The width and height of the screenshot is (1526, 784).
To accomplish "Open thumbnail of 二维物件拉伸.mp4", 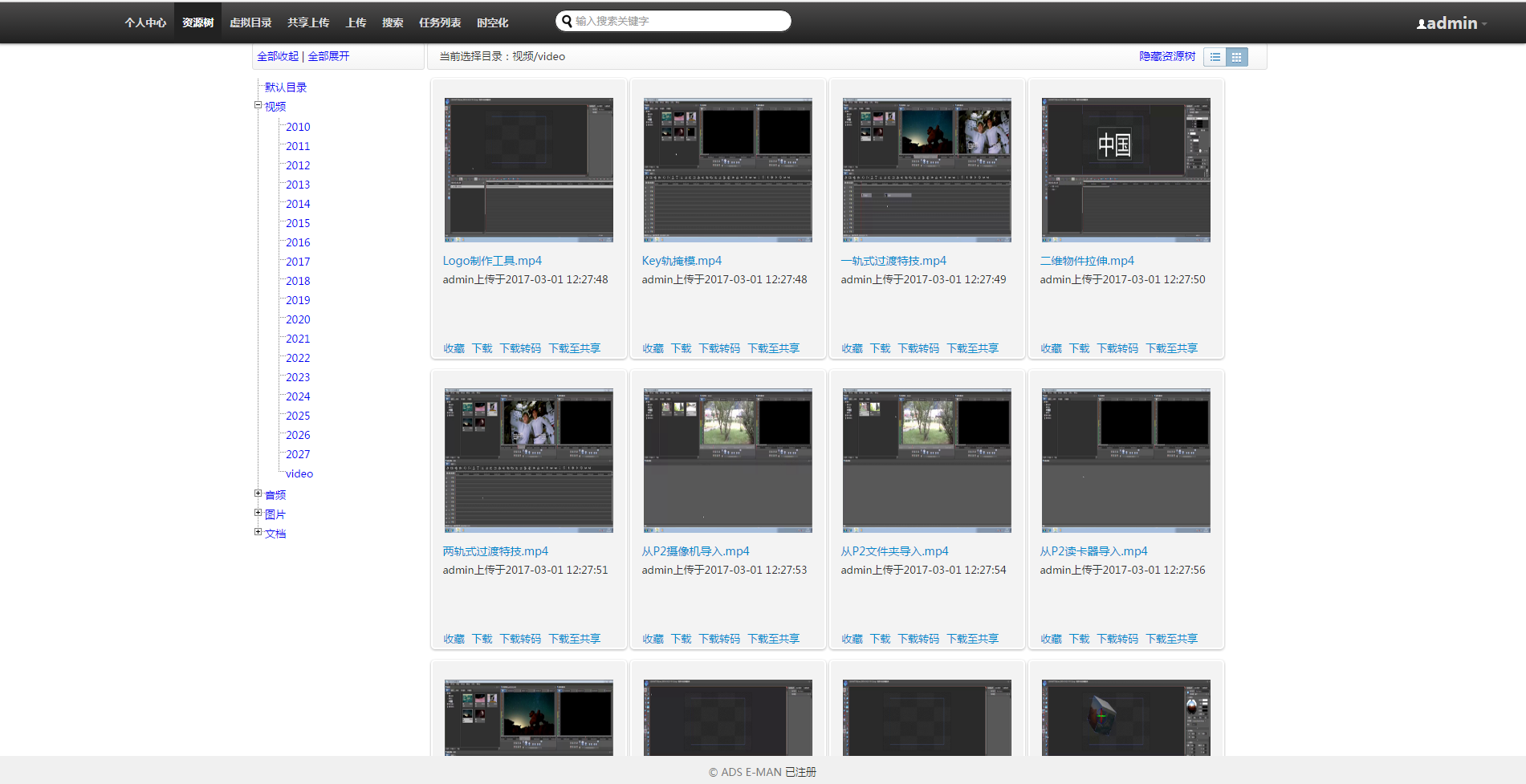I will tap(1125, 170).
